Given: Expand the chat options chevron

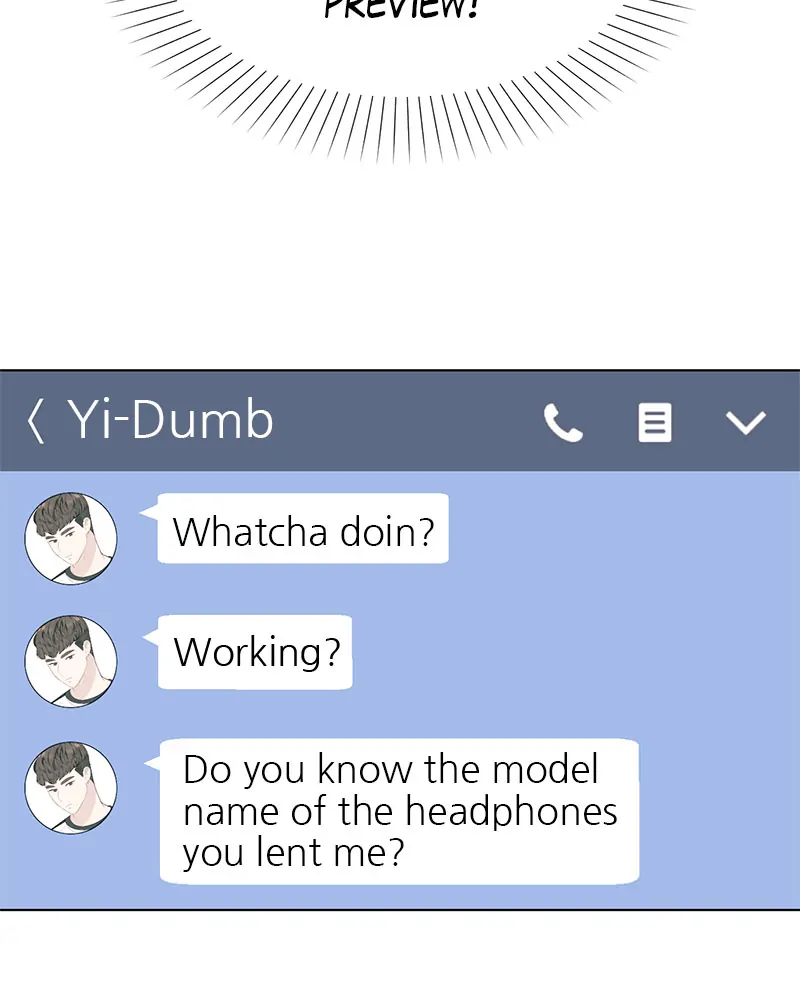Looking at the screenshot, I should (746, 423).
